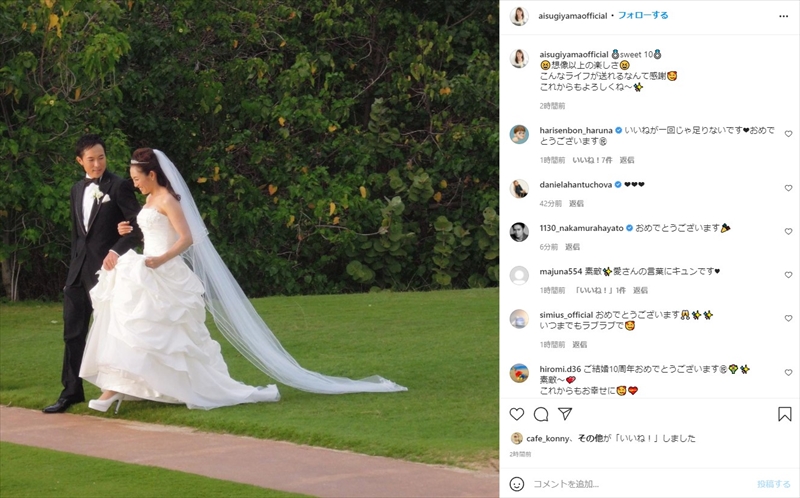Share post via paper plane icon
The image size is (800, 498).
pos(565,414)
